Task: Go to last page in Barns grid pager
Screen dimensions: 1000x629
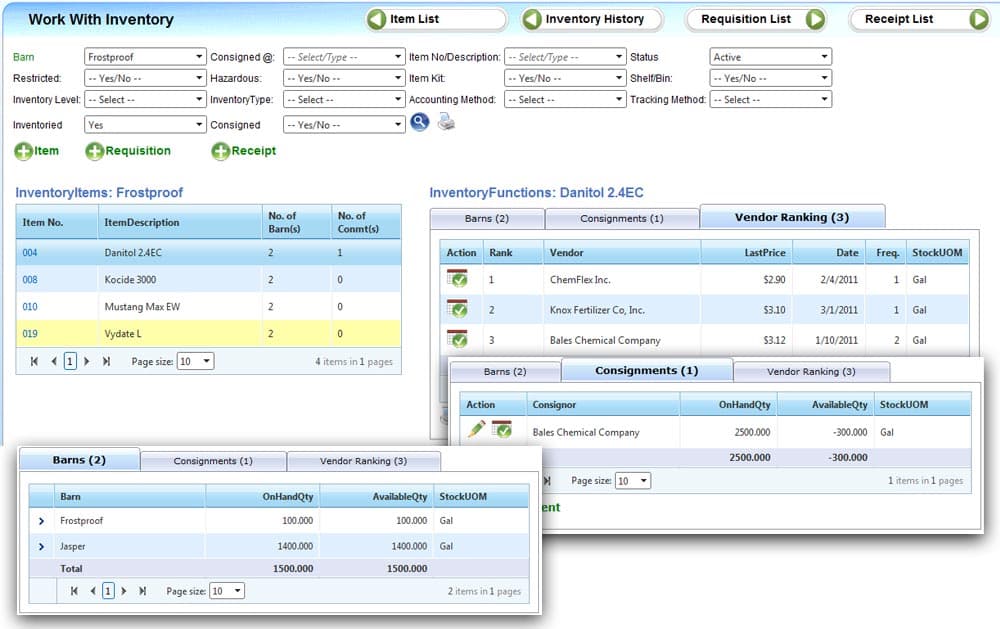Action: pyautogui.click(x=142, y=591)
